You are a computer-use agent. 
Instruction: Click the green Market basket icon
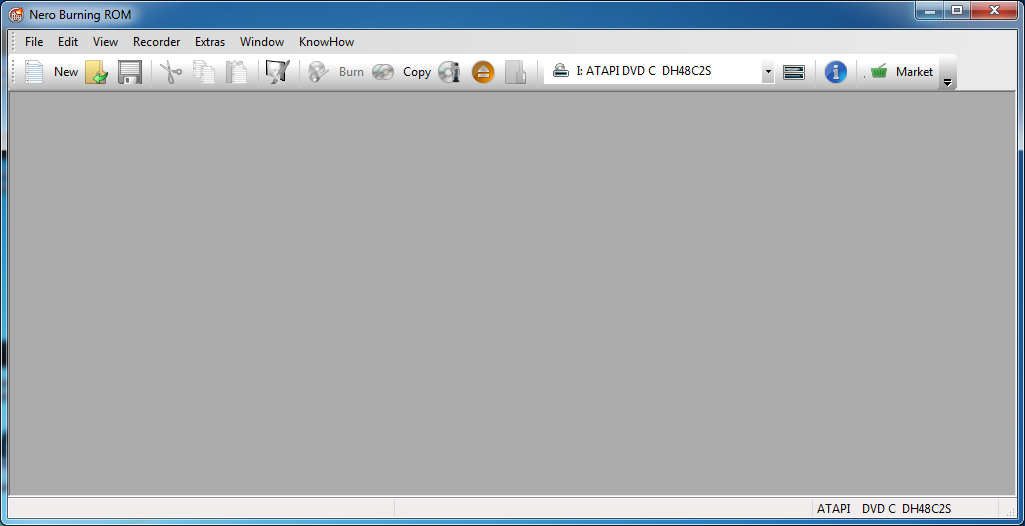coord(879,72)
